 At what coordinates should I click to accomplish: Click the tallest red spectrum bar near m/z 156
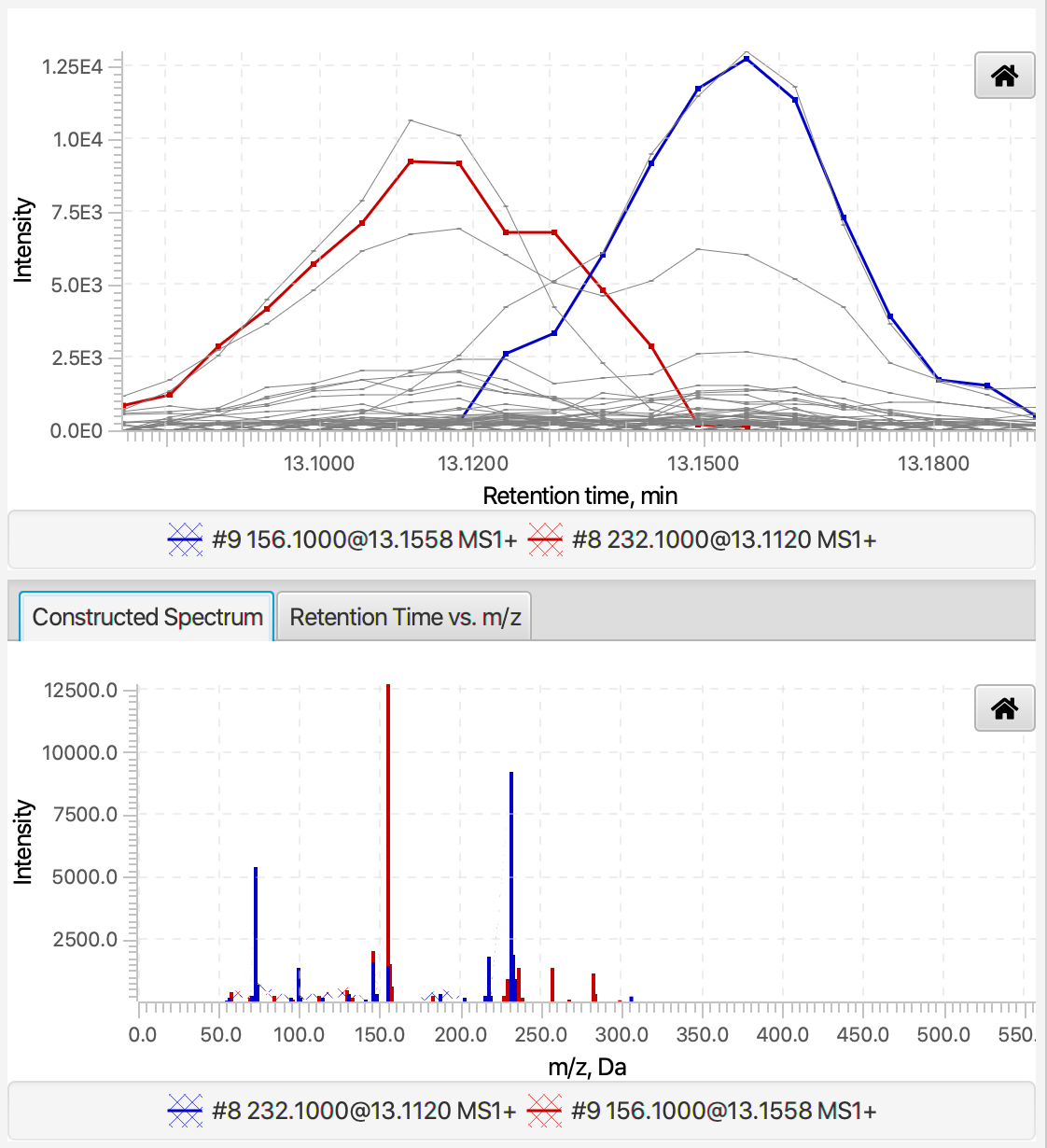click(388, 842)
